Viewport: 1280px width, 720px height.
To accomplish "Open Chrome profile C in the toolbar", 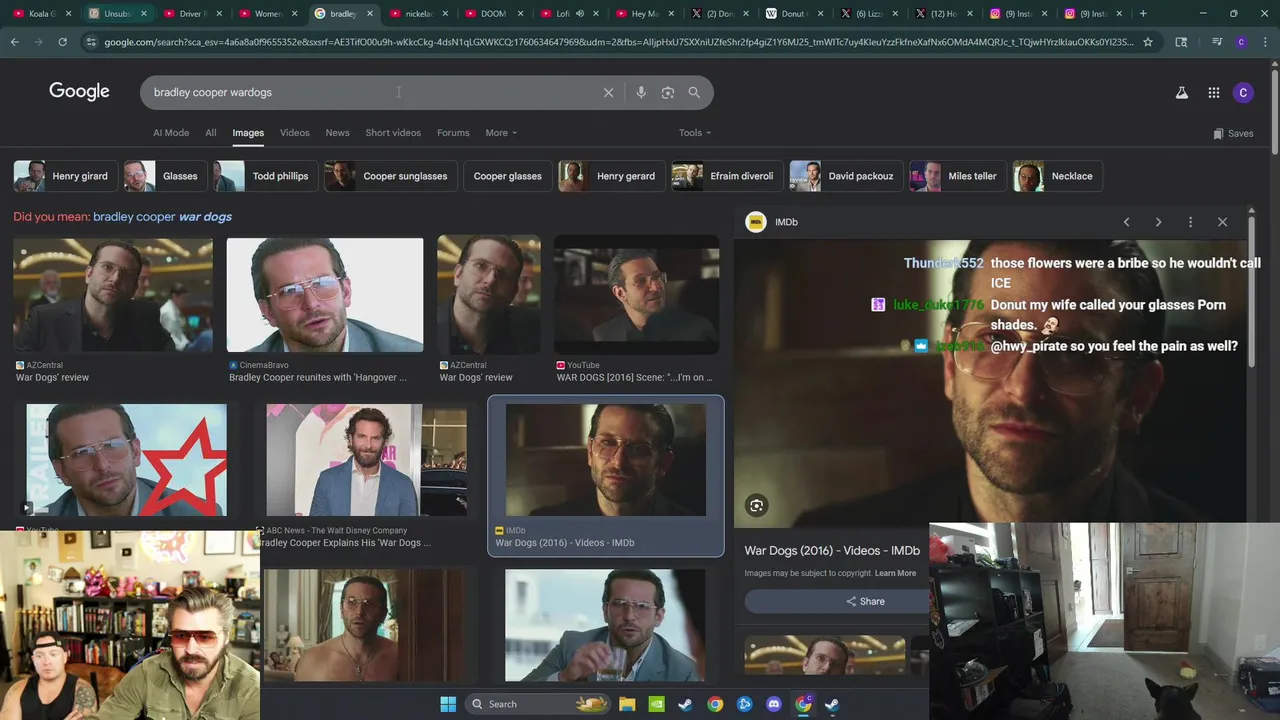I will (x=1241, y=42).
